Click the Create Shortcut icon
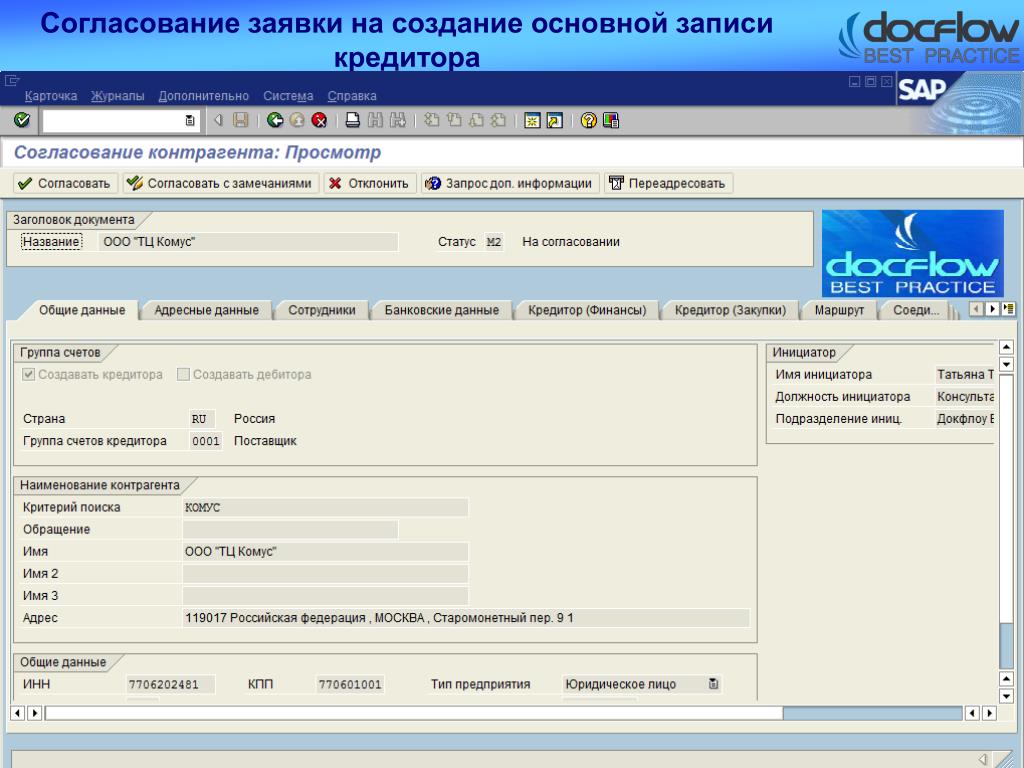This screenshot has width=1024, height=768. coord(554,120)
